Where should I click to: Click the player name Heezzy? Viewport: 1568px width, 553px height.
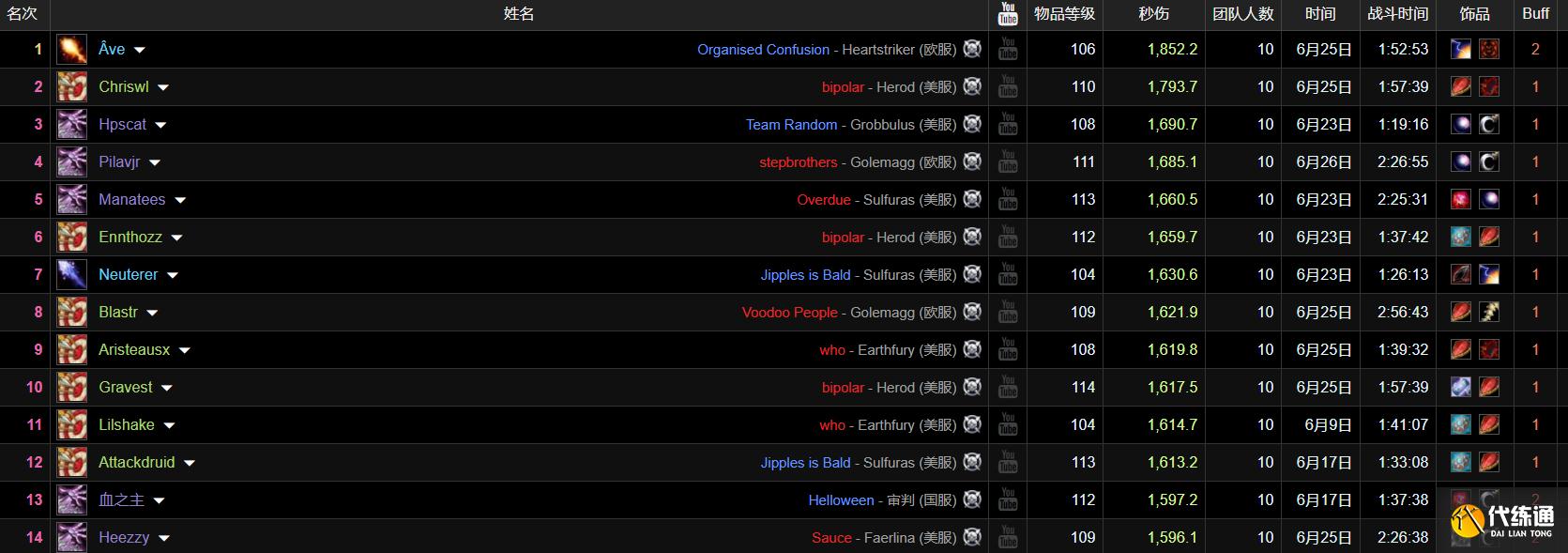coord(124,537)
